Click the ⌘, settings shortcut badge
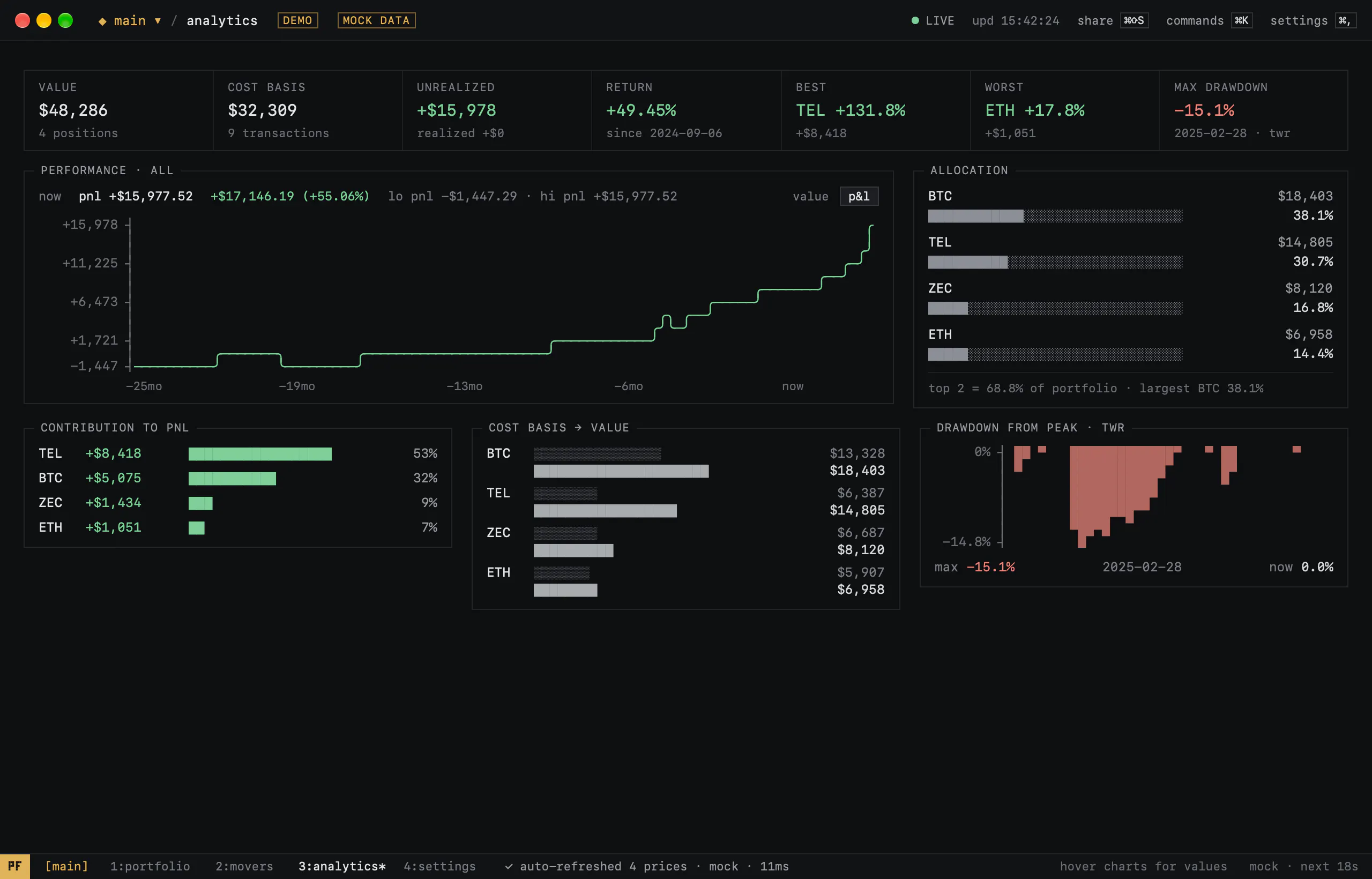The width and height of the screenshot is (1372, 879). [x=1345, y=20]
